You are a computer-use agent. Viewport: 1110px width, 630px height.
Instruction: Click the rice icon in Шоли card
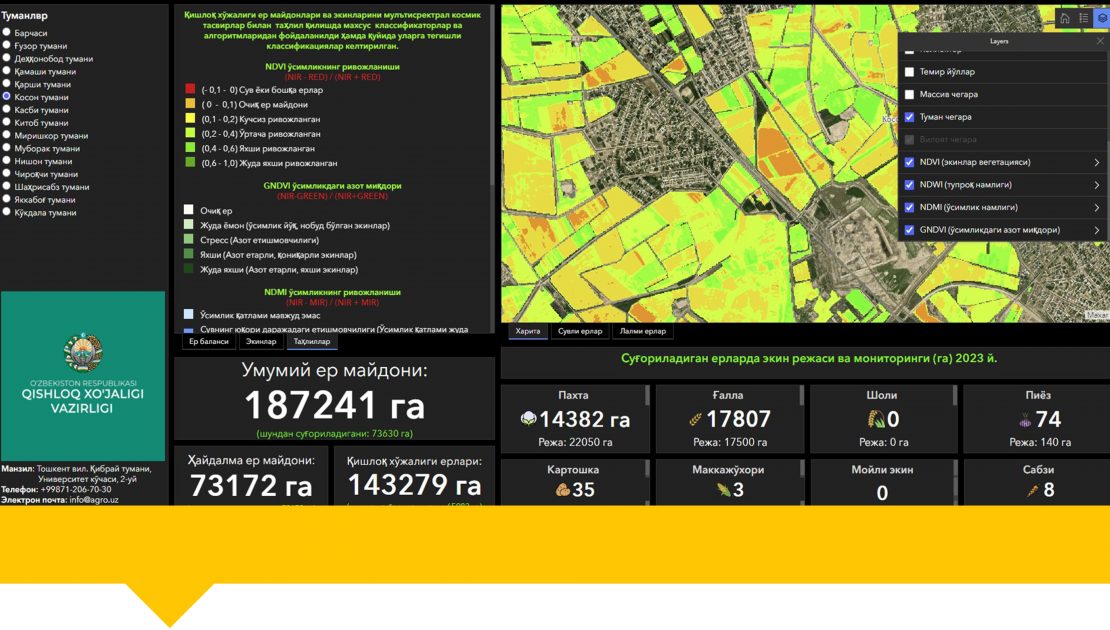click(x=876, y=419)
